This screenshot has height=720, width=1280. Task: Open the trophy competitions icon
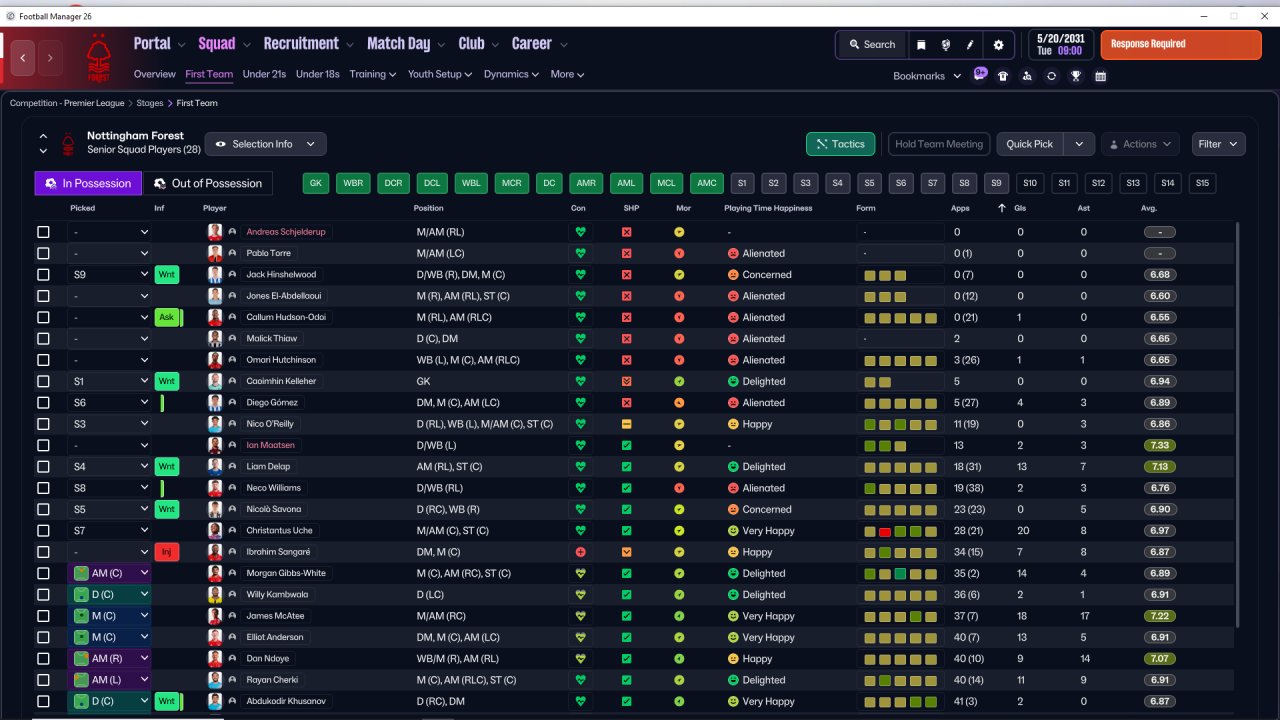coord(1076,76)
